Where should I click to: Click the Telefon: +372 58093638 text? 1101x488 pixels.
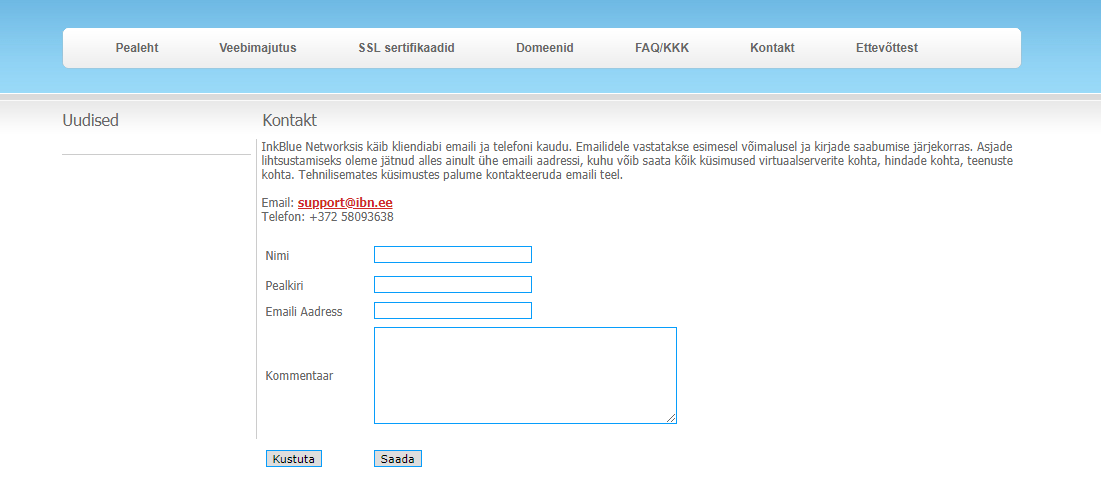pyautogui.click(x=327, y=217)
